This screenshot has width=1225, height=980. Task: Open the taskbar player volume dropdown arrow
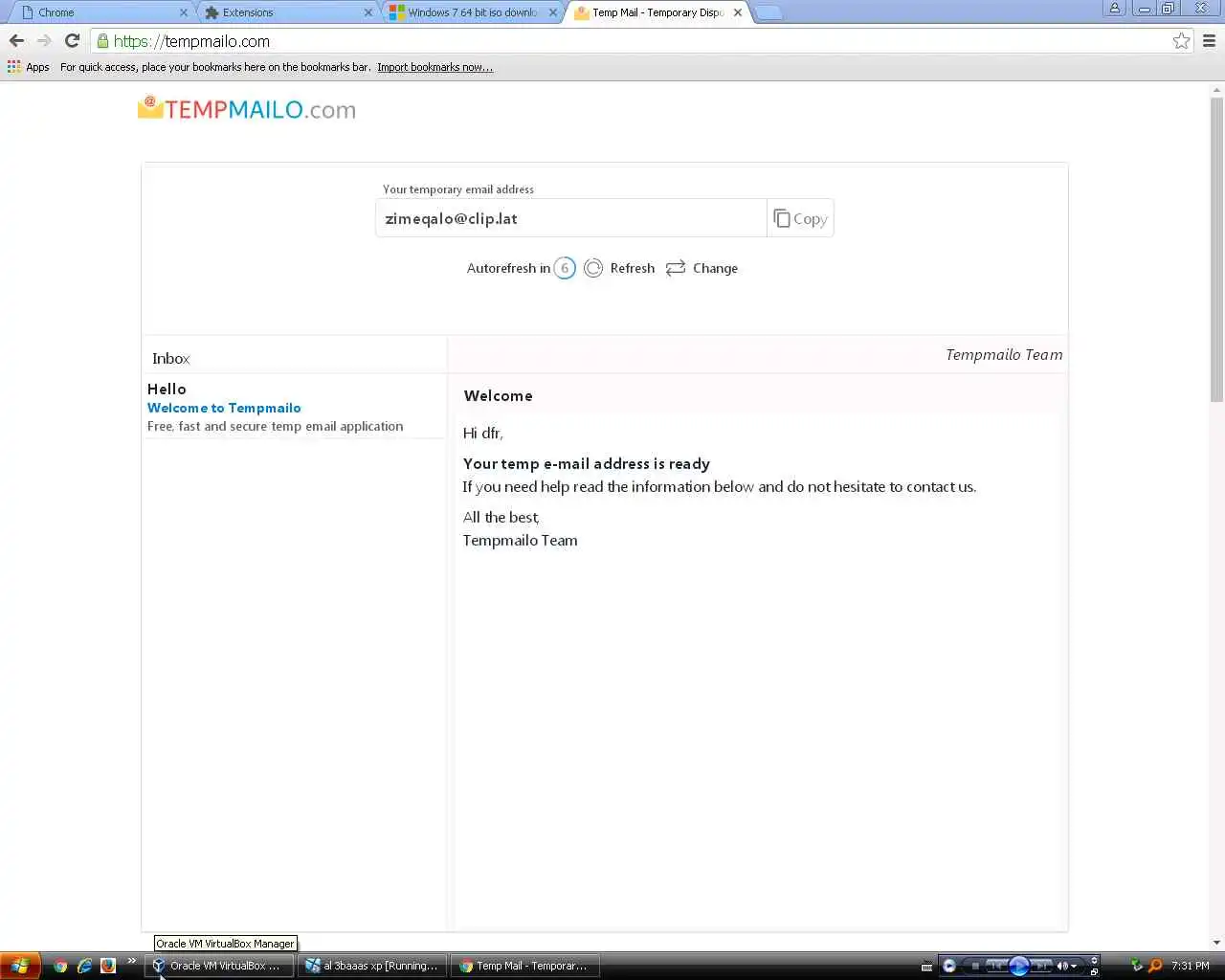(x=1074, y=967)
